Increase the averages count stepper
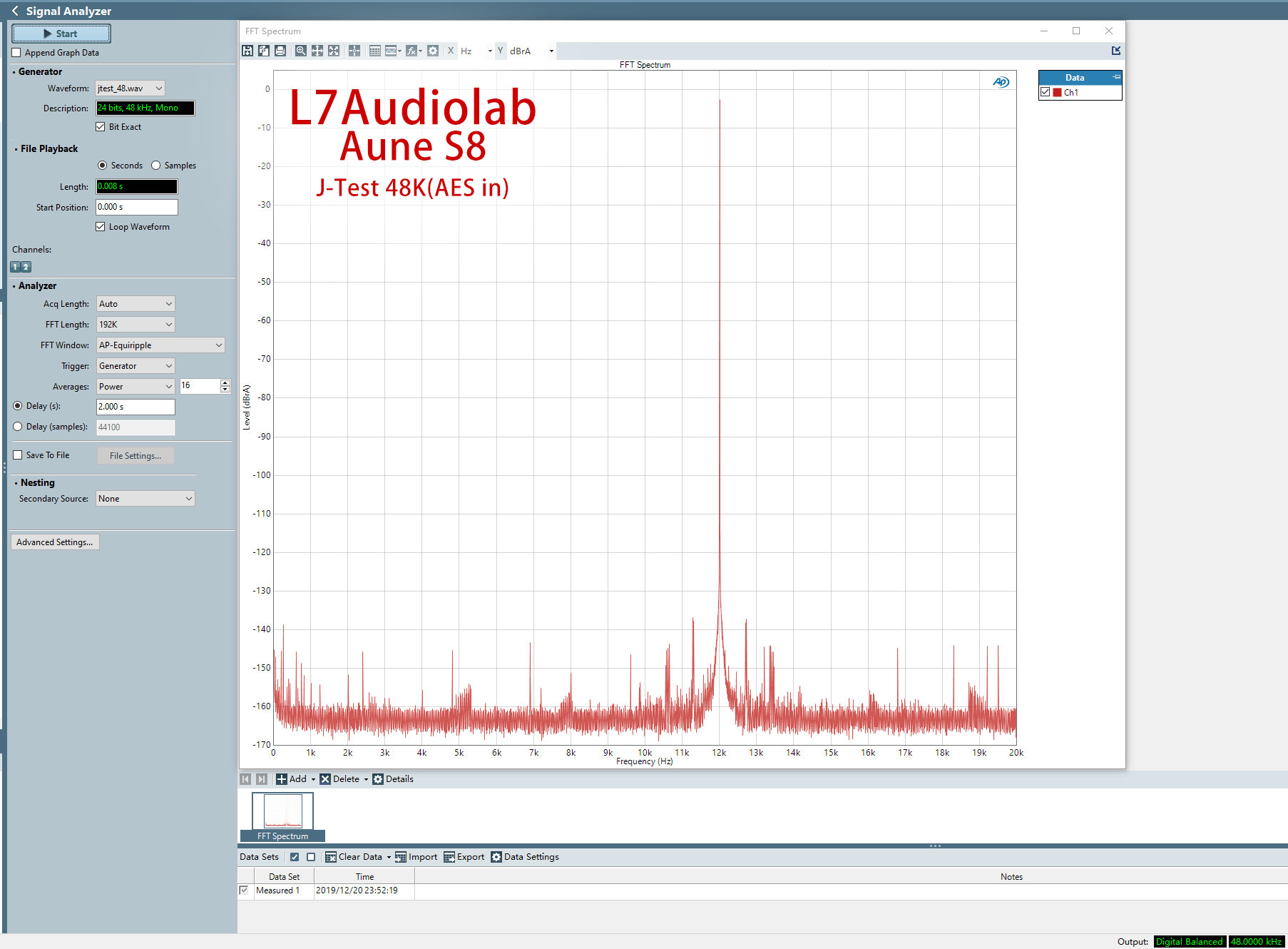 point(225,382)
